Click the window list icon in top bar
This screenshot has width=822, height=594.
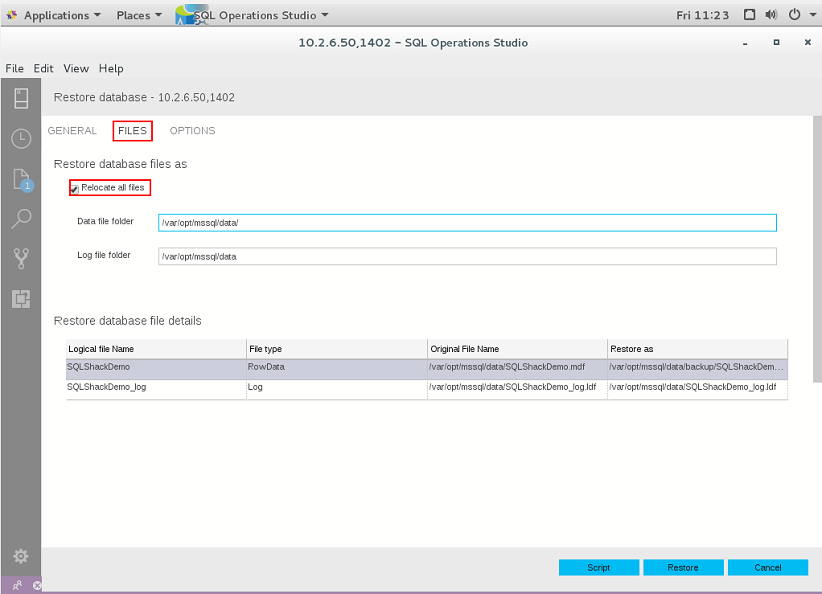(x=750, y=15)
